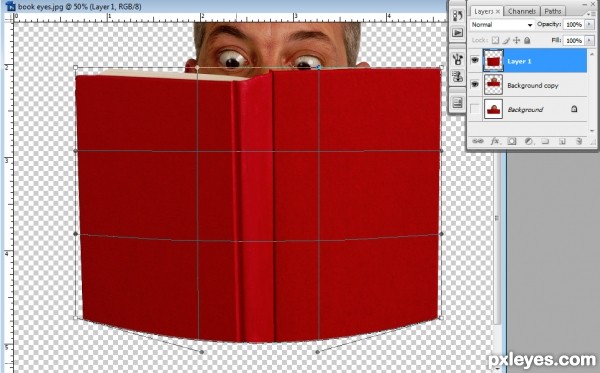The width and height of the screenshot is (600, 373).
Task: Add a layer mask
Action: [512, 141]
